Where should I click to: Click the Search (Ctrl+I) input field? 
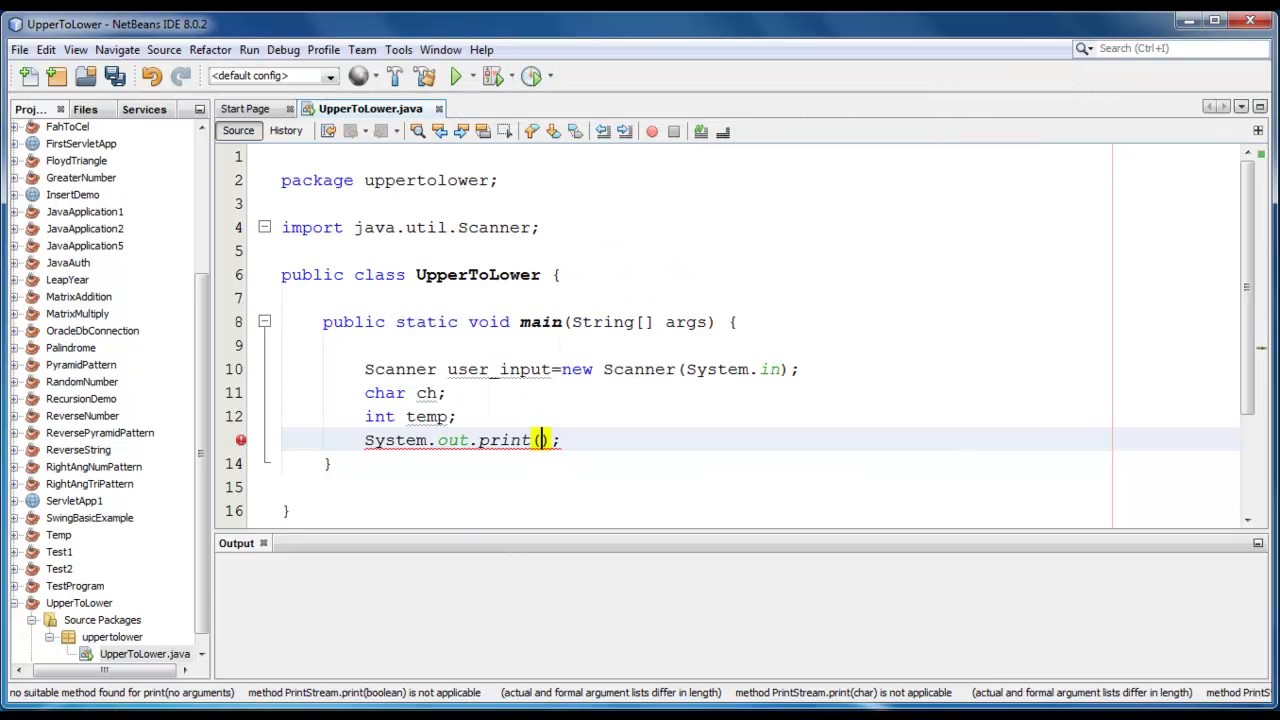pyautogui.click(x=1179, y=48)
